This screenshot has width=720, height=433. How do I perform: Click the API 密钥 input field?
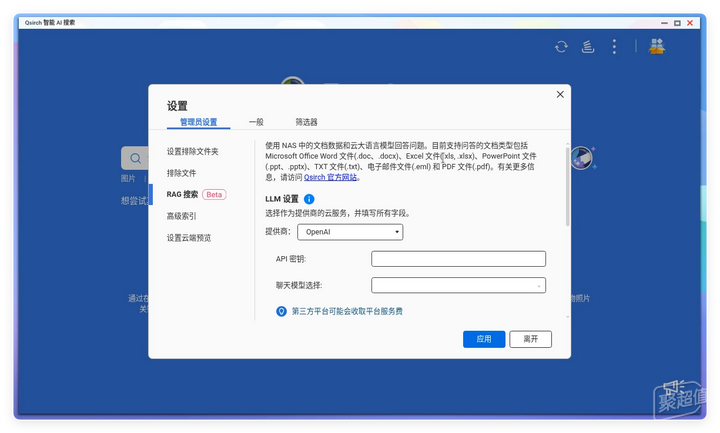tap(458, 259)
